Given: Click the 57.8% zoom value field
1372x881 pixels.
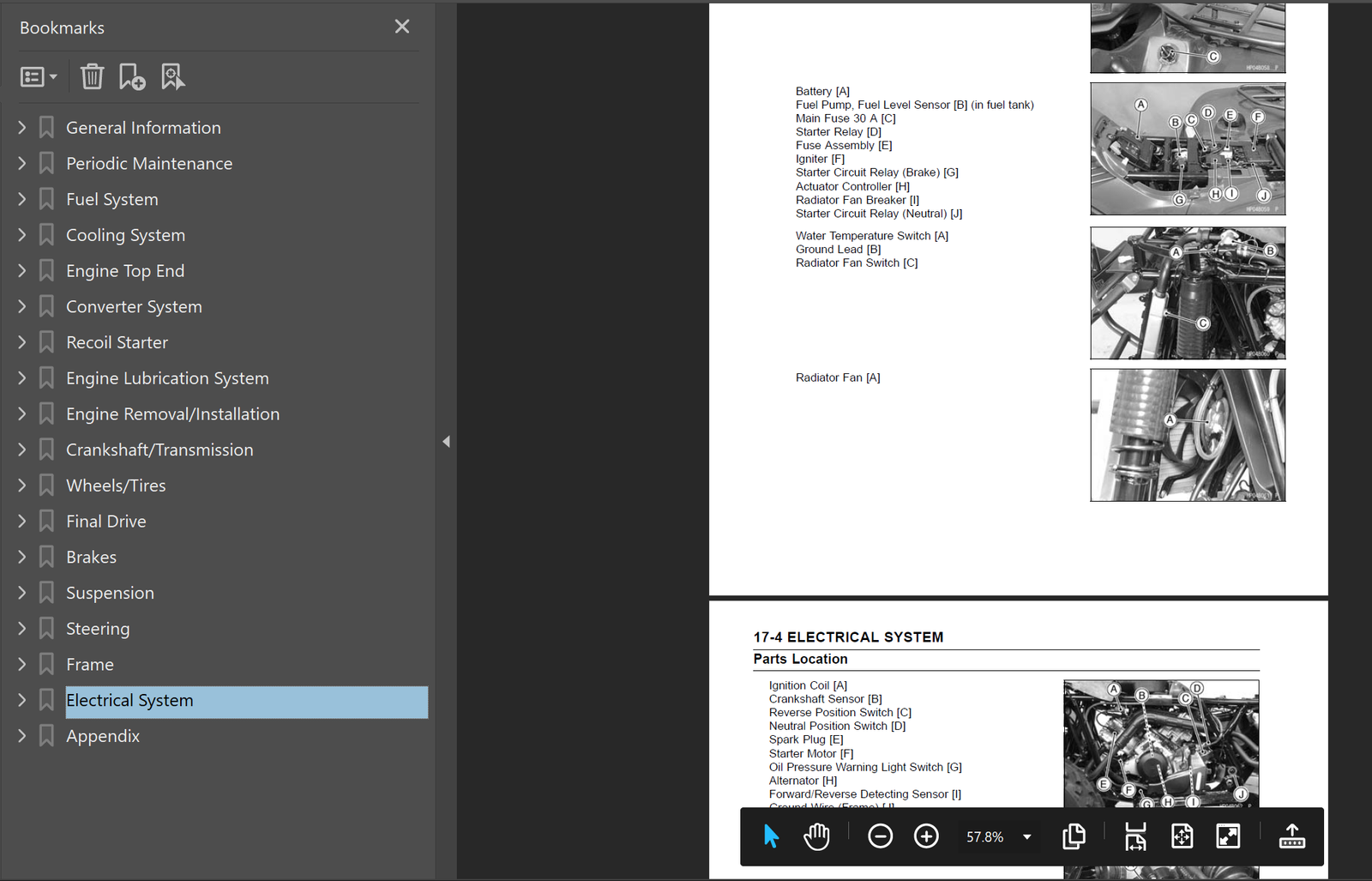Looking at the screenshot, I should (x=984, y=837).
